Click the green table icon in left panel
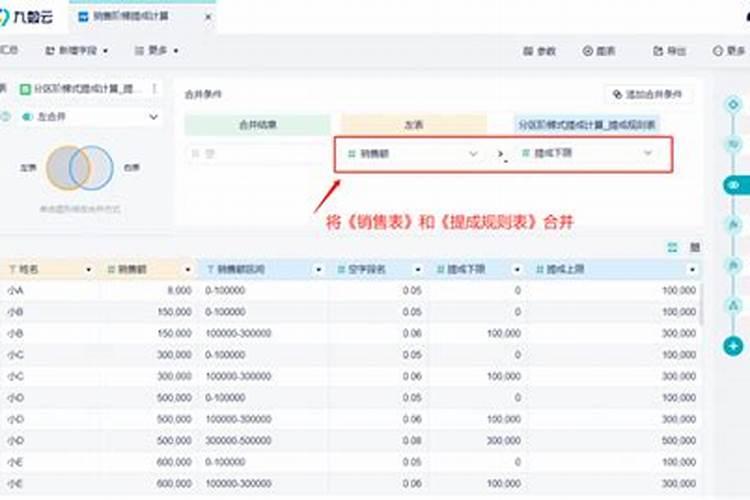750x500 pixels. click(x=25, y=89)
